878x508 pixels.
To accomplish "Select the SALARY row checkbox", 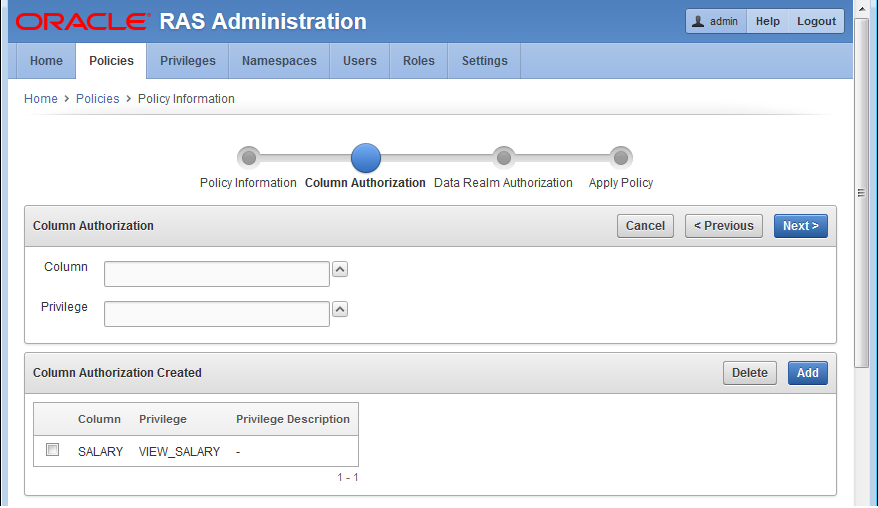I will coord(53,450).
